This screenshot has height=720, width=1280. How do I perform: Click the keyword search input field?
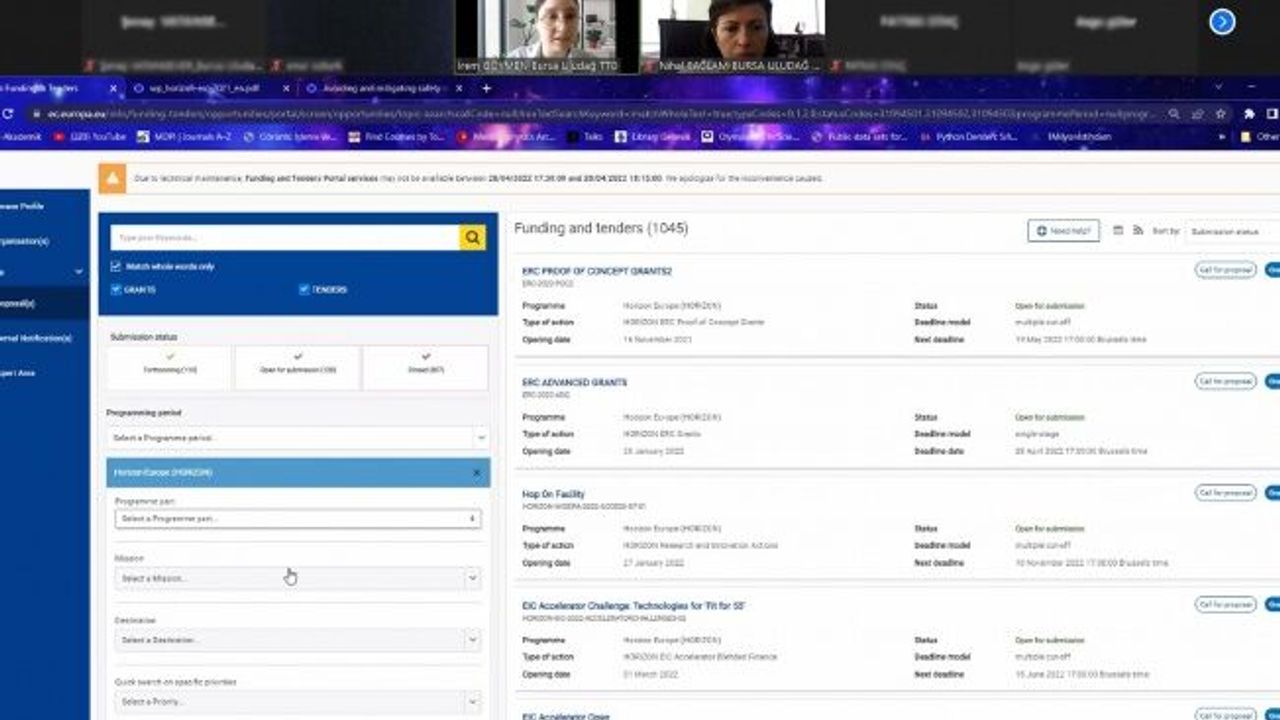pos(285,237)
